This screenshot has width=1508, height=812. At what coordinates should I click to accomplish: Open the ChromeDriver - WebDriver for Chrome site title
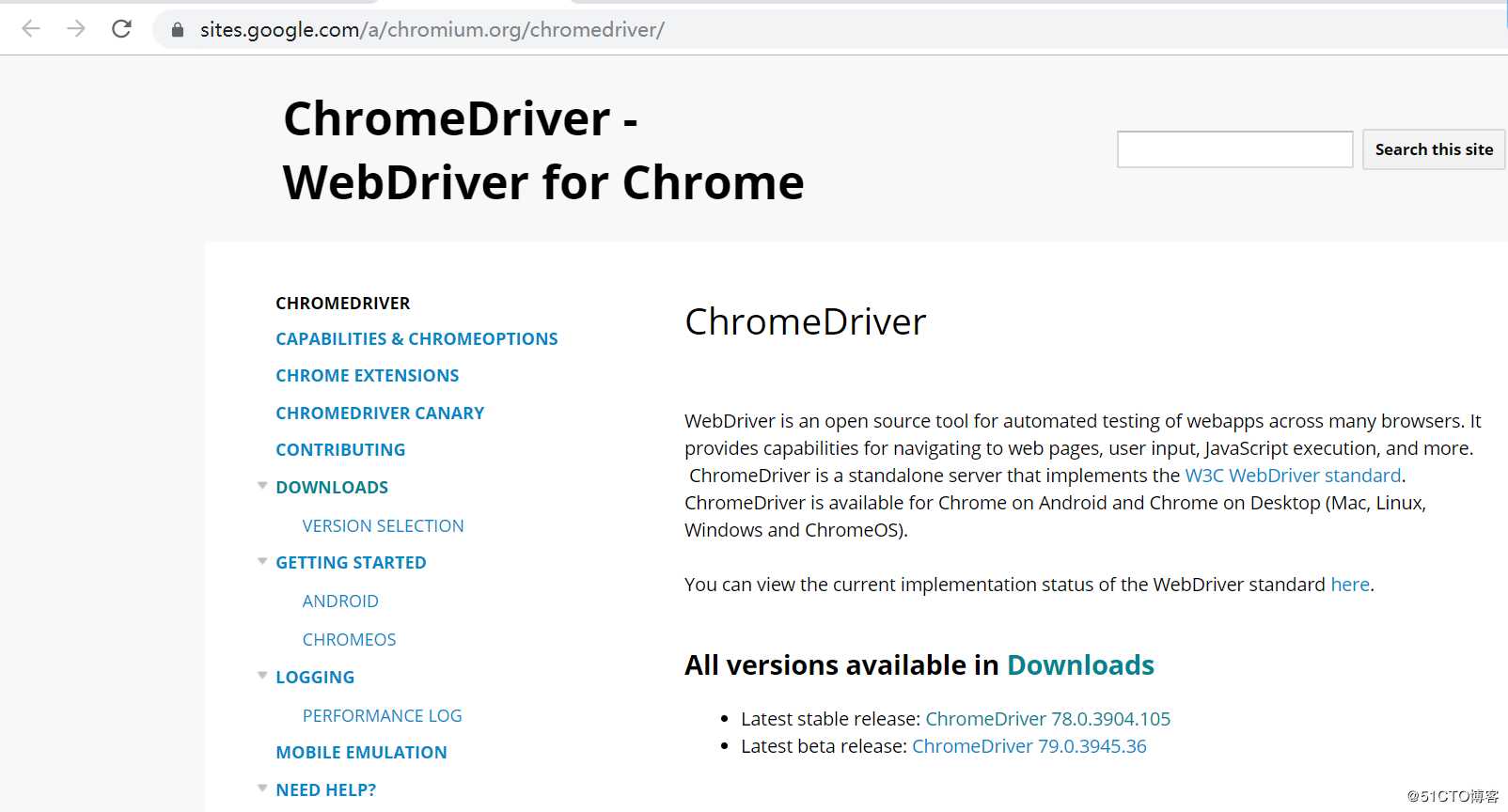tap(543, 150)
